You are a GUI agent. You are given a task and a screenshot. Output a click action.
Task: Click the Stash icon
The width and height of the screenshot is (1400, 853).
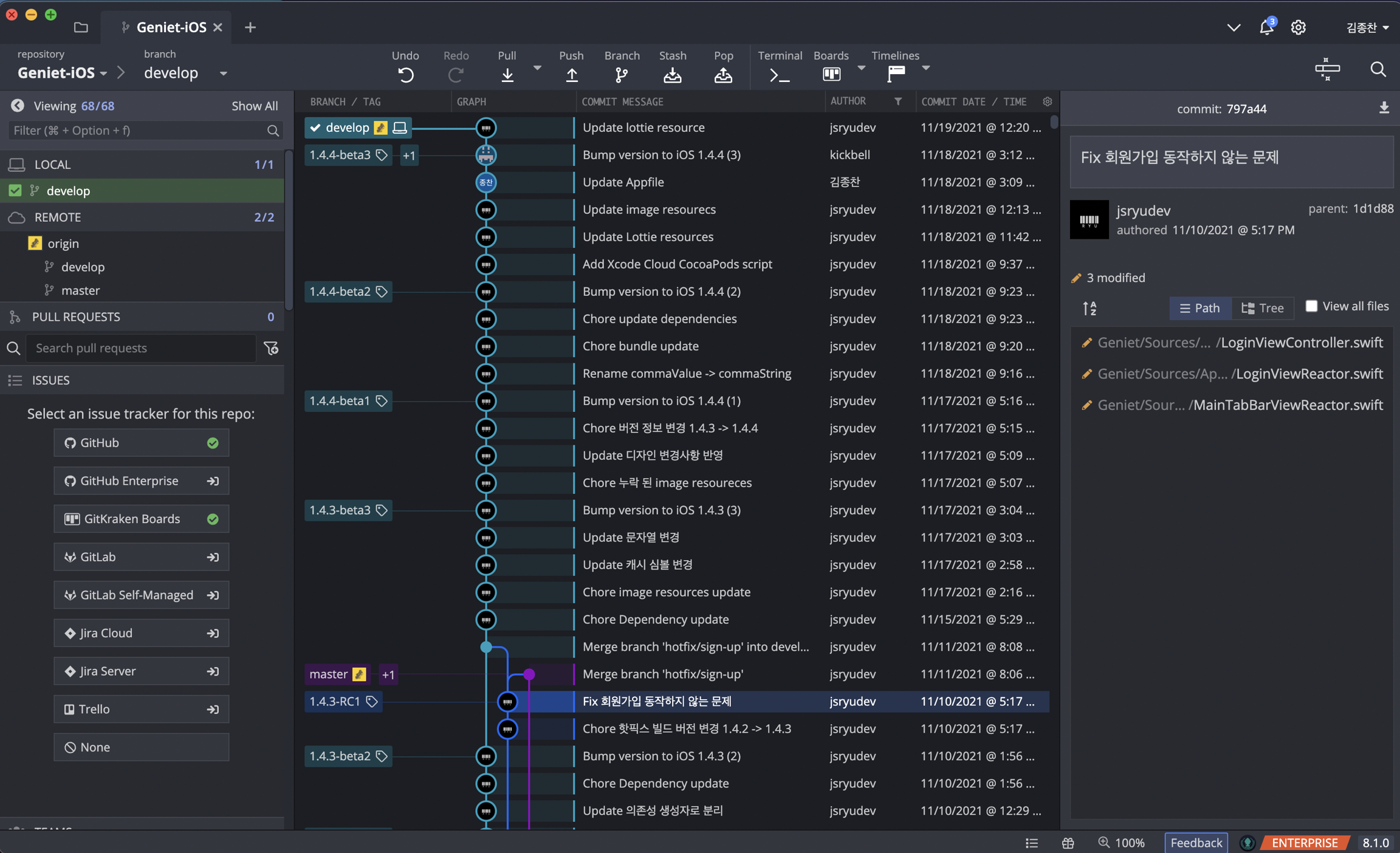click(672, 75)
